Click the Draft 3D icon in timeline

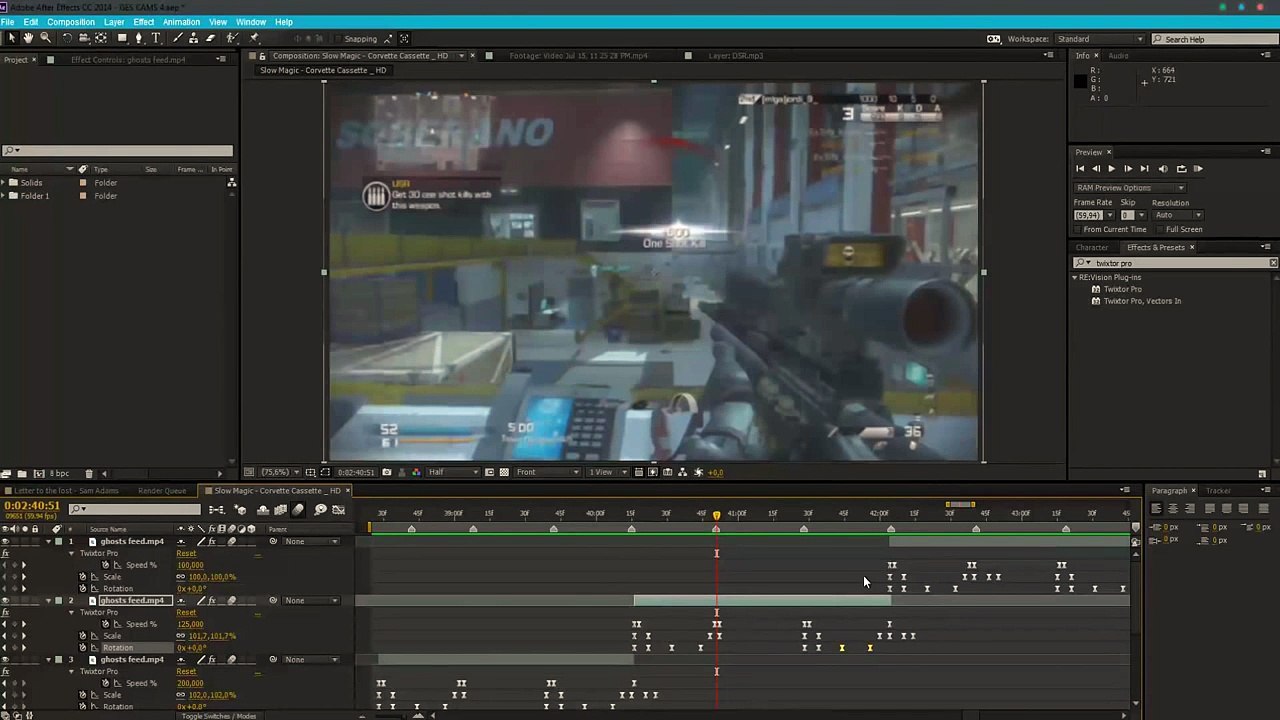pyautogui.click(x=240, y=510)
